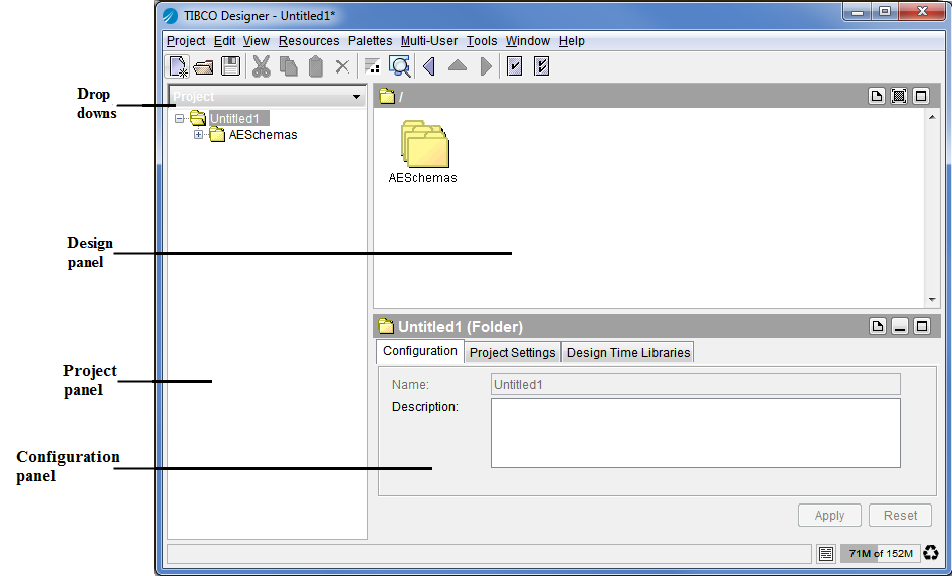Maximize the TIBCO Designer window
The image size is (952, 576).
[x=885, y=12]
